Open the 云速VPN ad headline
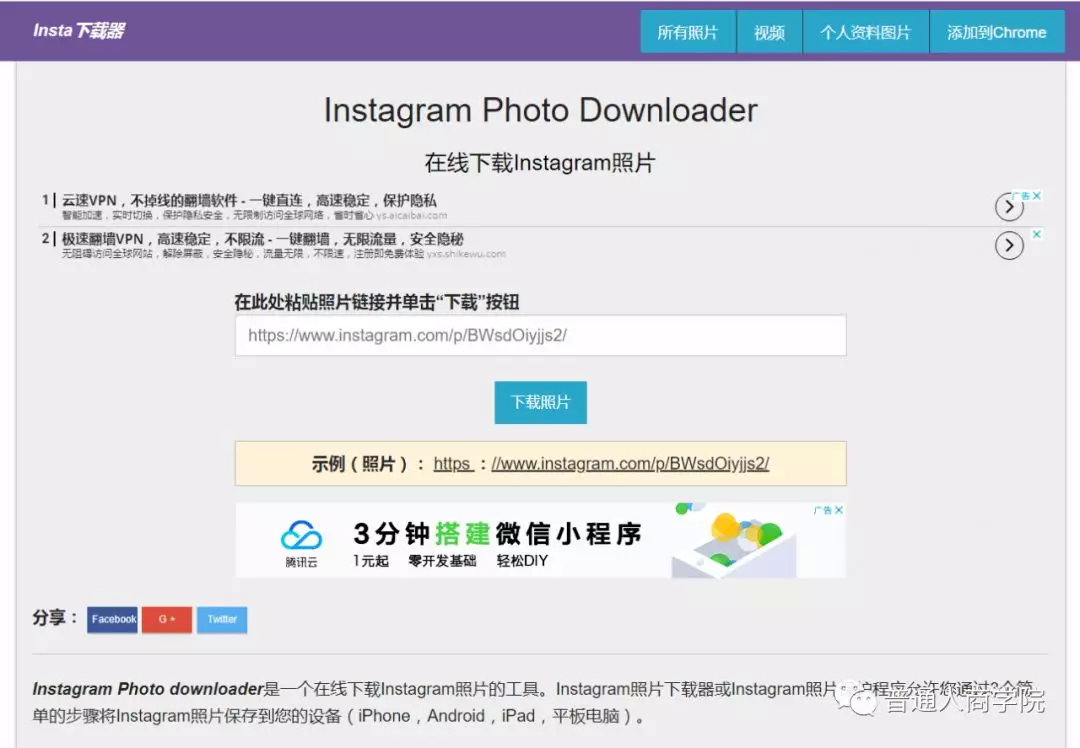The height and width of the screenshot is (748, 1080). click(249, 200)
